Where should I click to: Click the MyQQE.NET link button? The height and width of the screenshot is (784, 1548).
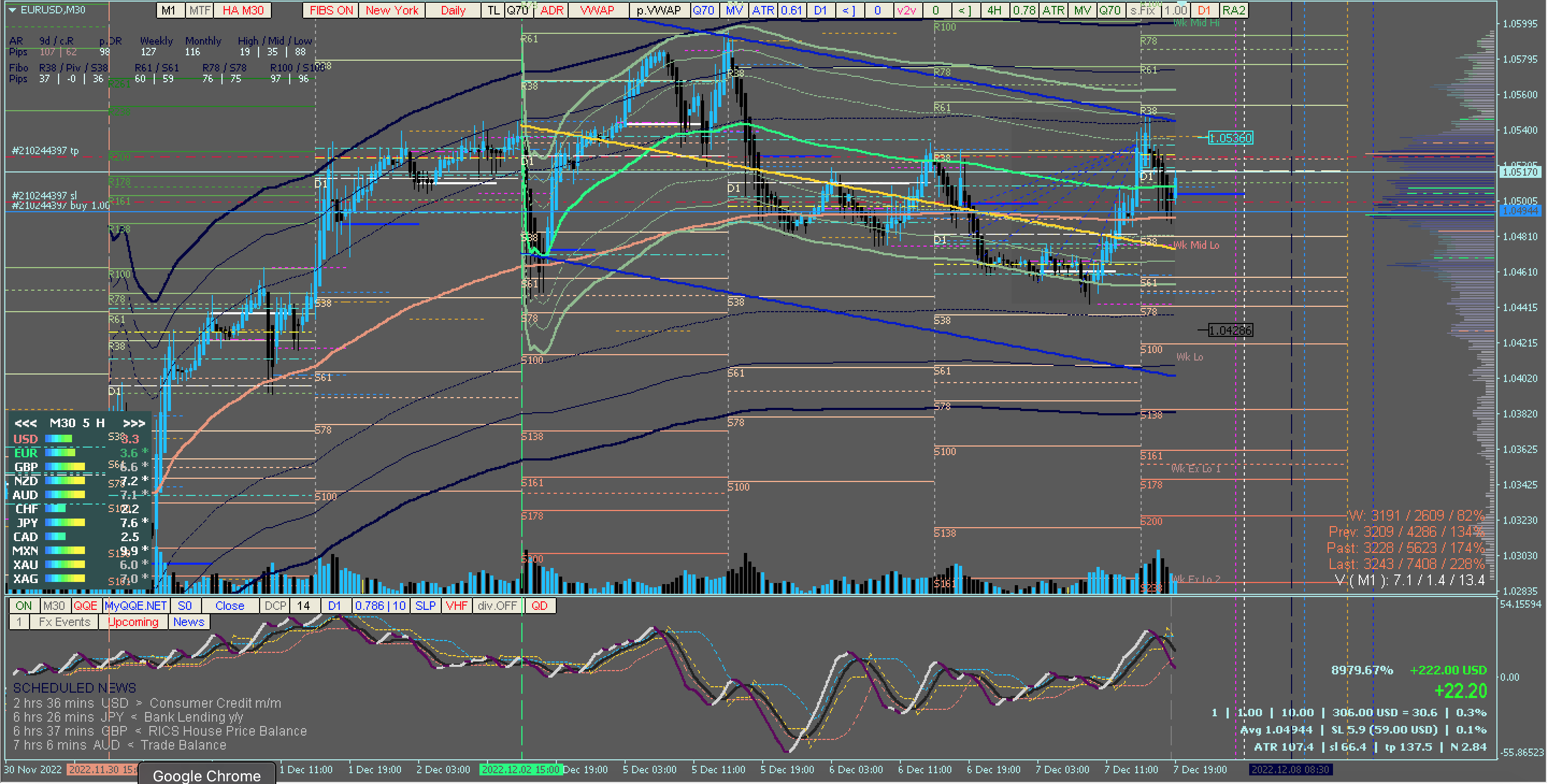click(136, 606)
